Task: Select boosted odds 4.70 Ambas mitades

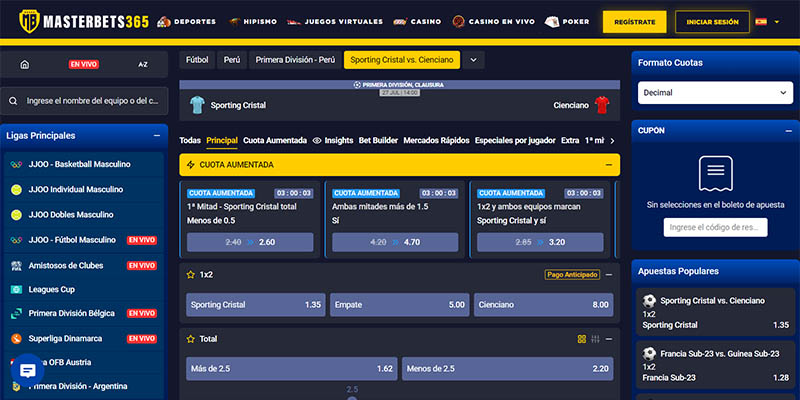Action: [x=395, y=242]
